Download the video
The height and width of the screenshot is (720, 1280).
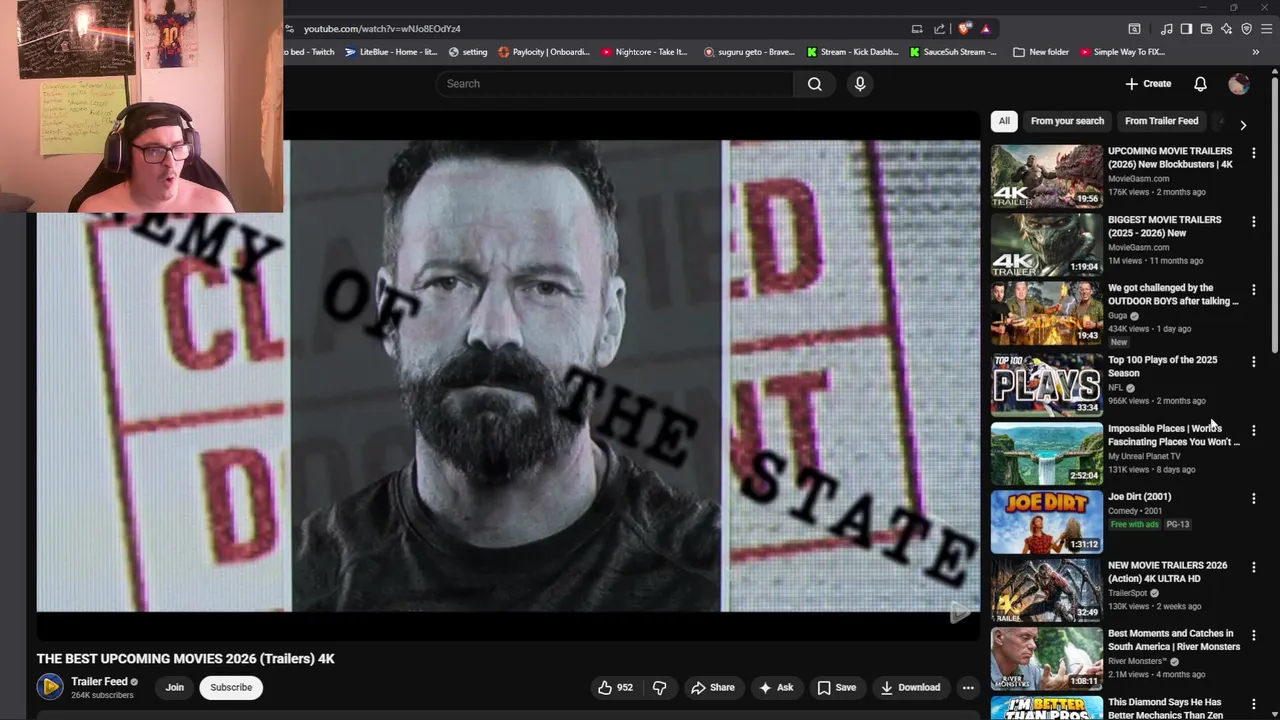[x=911, y=688]
